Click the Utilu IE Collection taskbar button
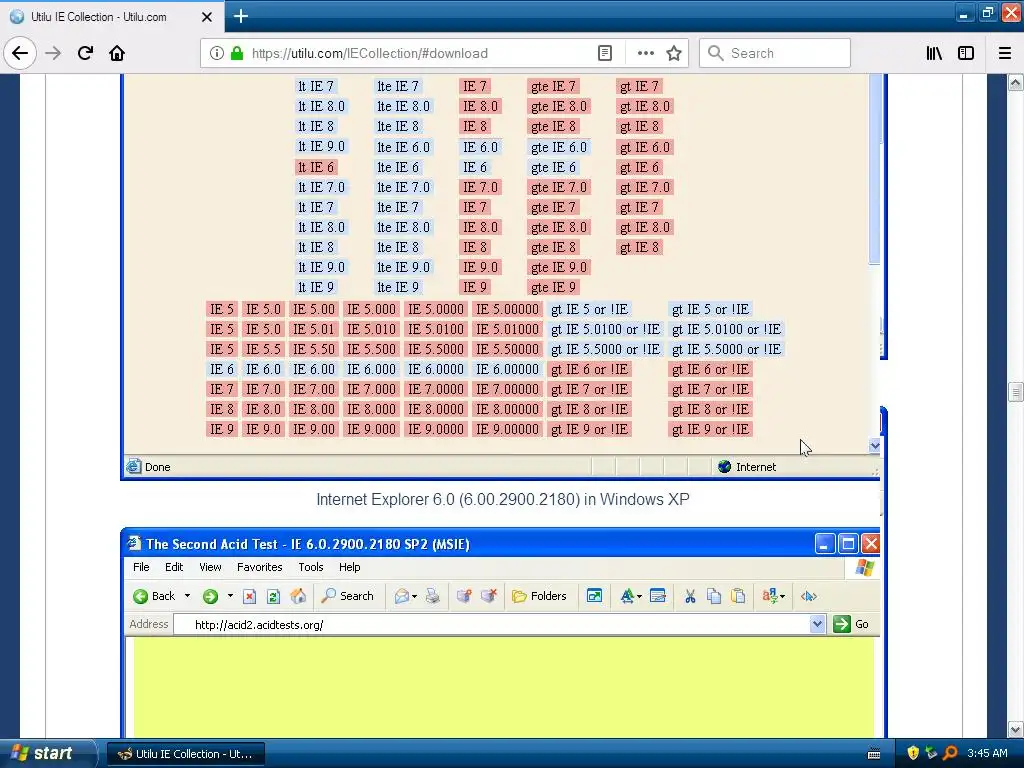This screenshot has height=768, width=1024. pos(185,754)
